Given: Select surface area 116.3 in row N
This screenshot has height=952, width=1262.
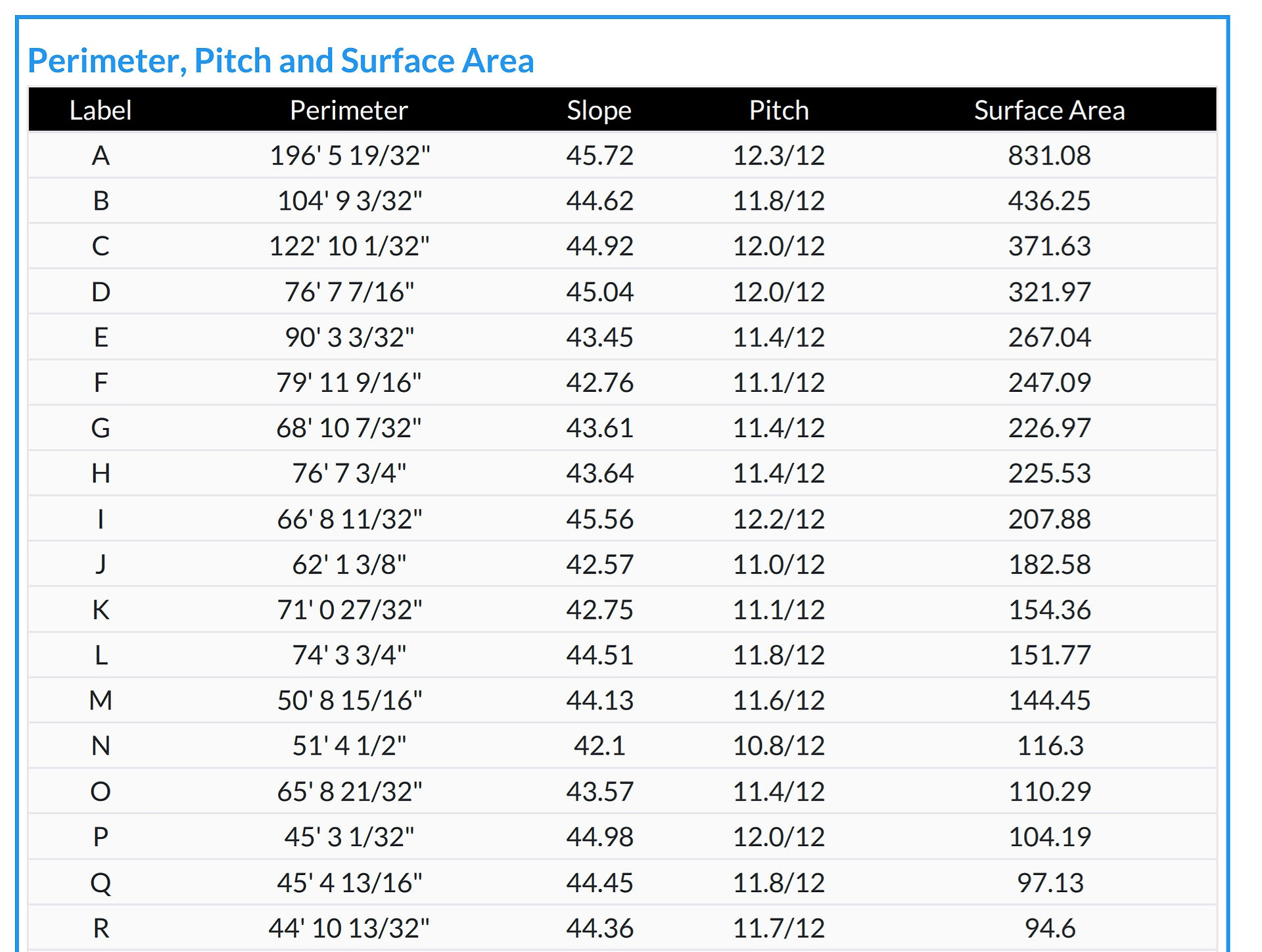Looking at the screenshot, I should click(x=1050, y=746).
